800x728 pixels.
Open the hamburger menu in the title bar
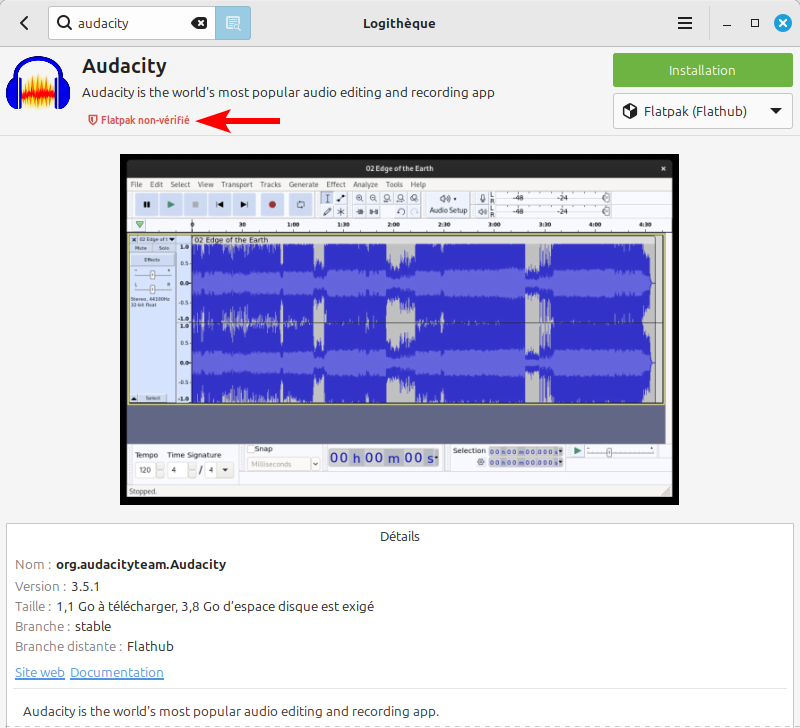(x=685, y=23)
